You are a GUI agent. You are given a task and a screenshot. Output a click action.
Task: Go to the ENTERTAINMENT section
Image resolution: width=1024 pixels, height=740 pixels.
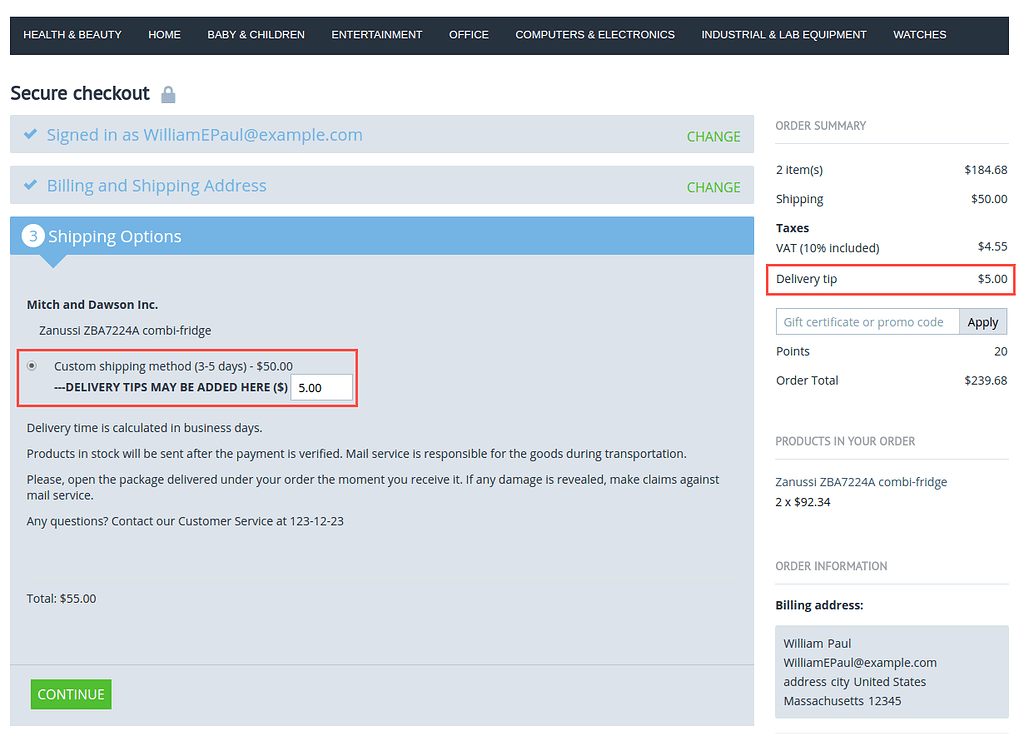[x=377, y=34]
